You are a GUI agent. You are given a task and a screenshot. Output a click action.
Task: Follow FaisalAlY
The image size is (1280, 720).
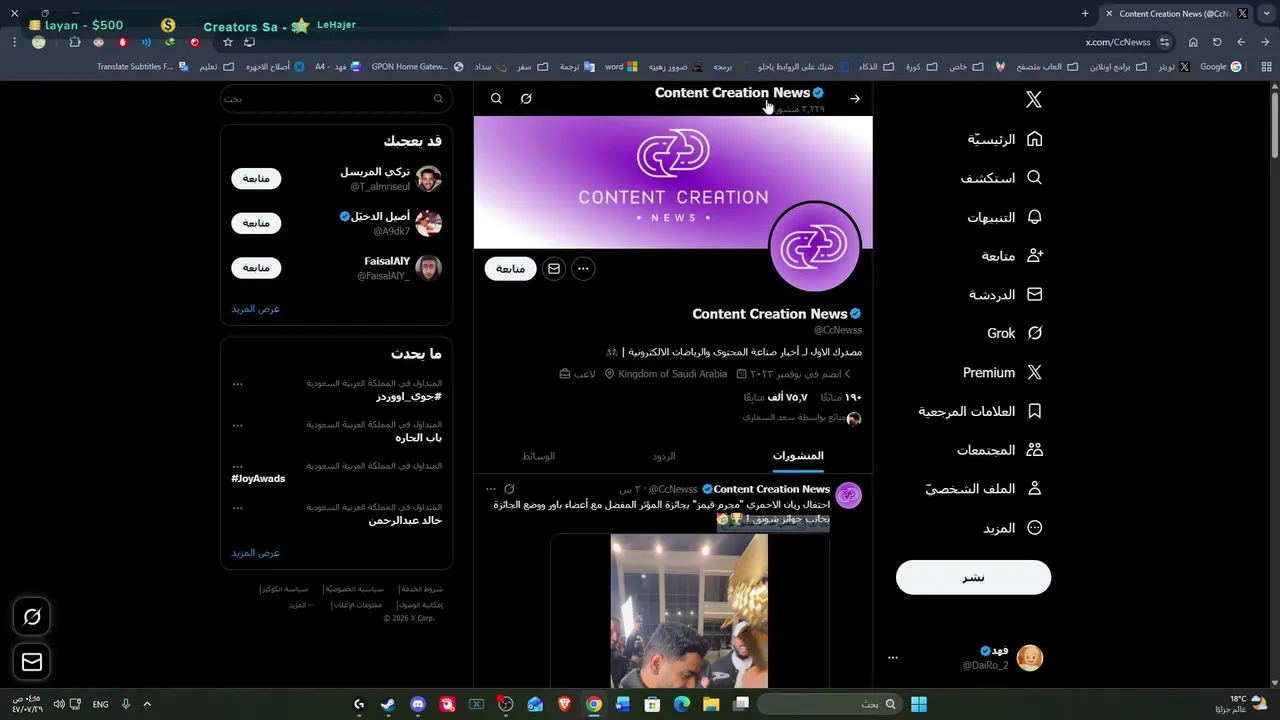pos(256,268)
